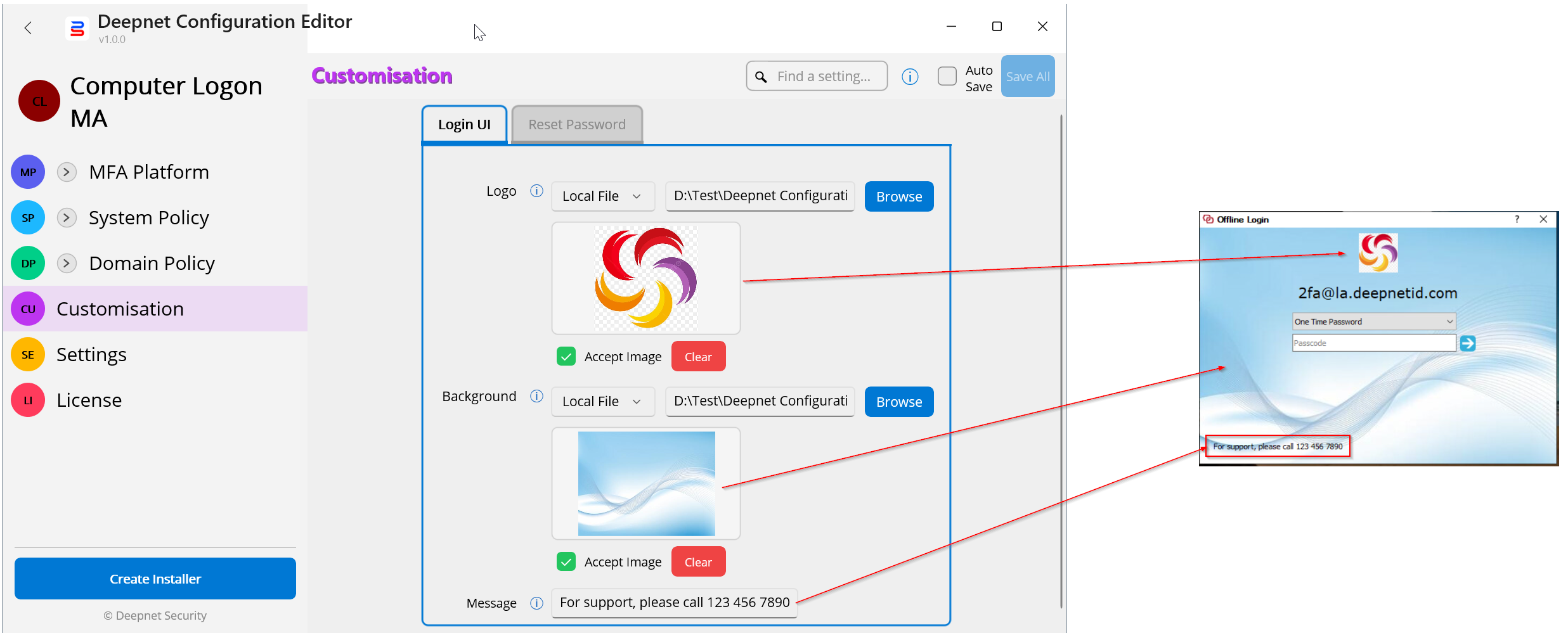Click the back arrow in title bar
The image size is (1568, 633).
click(x=28, y=27)
